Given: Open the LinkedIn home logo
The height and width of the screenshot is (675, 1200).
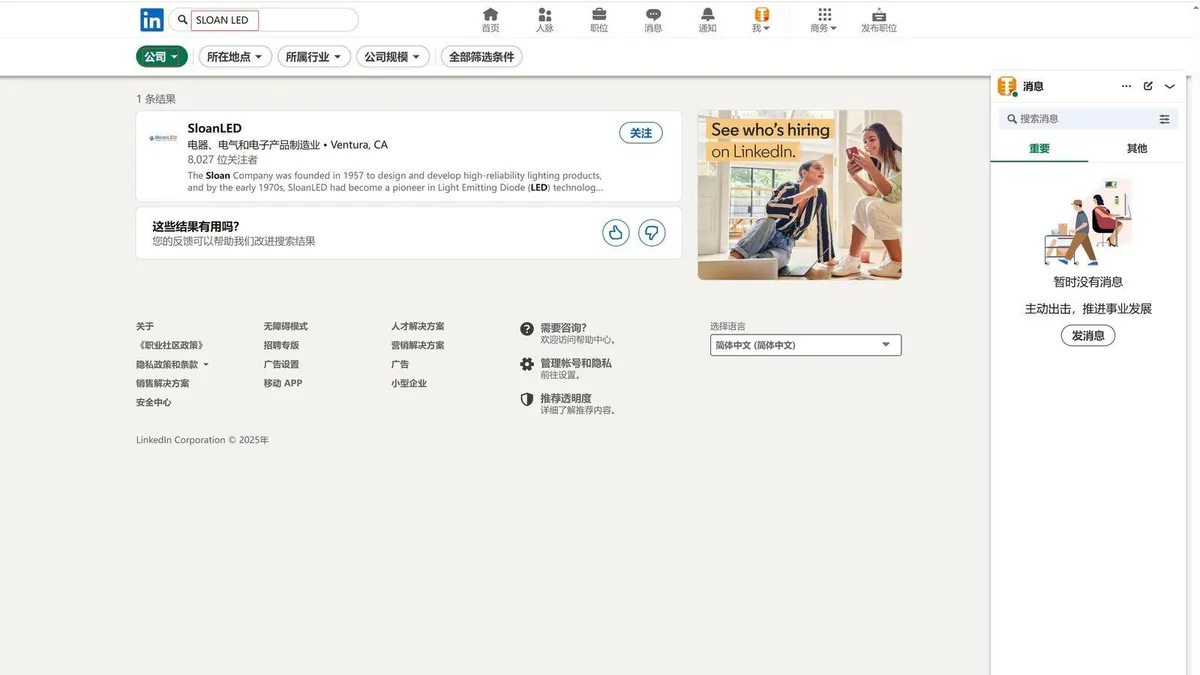Looking at the screenshot, I should click(152, 19).
